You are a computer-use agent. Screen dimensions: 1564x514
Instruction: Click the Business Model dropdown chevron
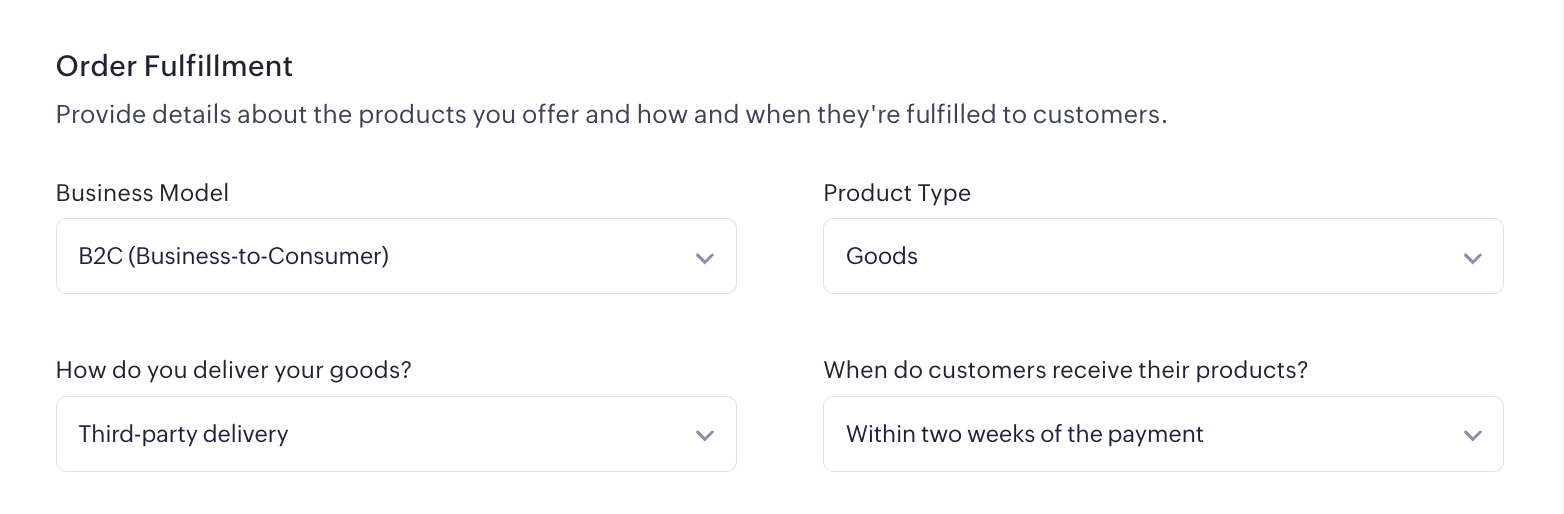(x=704, y=258)
